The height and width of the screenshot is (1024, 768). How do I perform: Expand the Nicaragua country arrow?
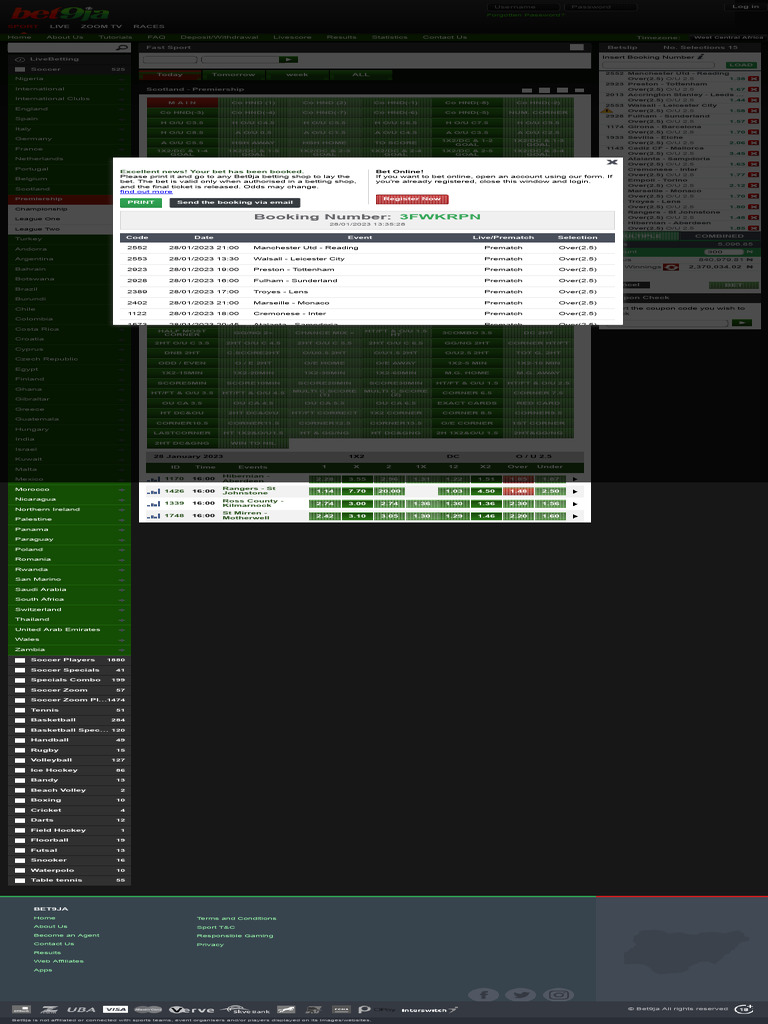click(x=121, y=500)
